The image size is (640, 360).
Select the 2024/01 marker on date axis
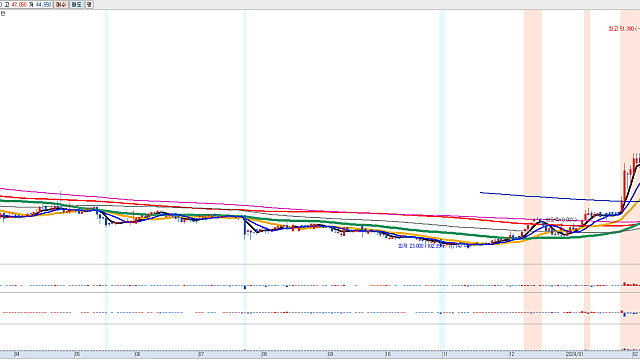click(x=573, y=354)
